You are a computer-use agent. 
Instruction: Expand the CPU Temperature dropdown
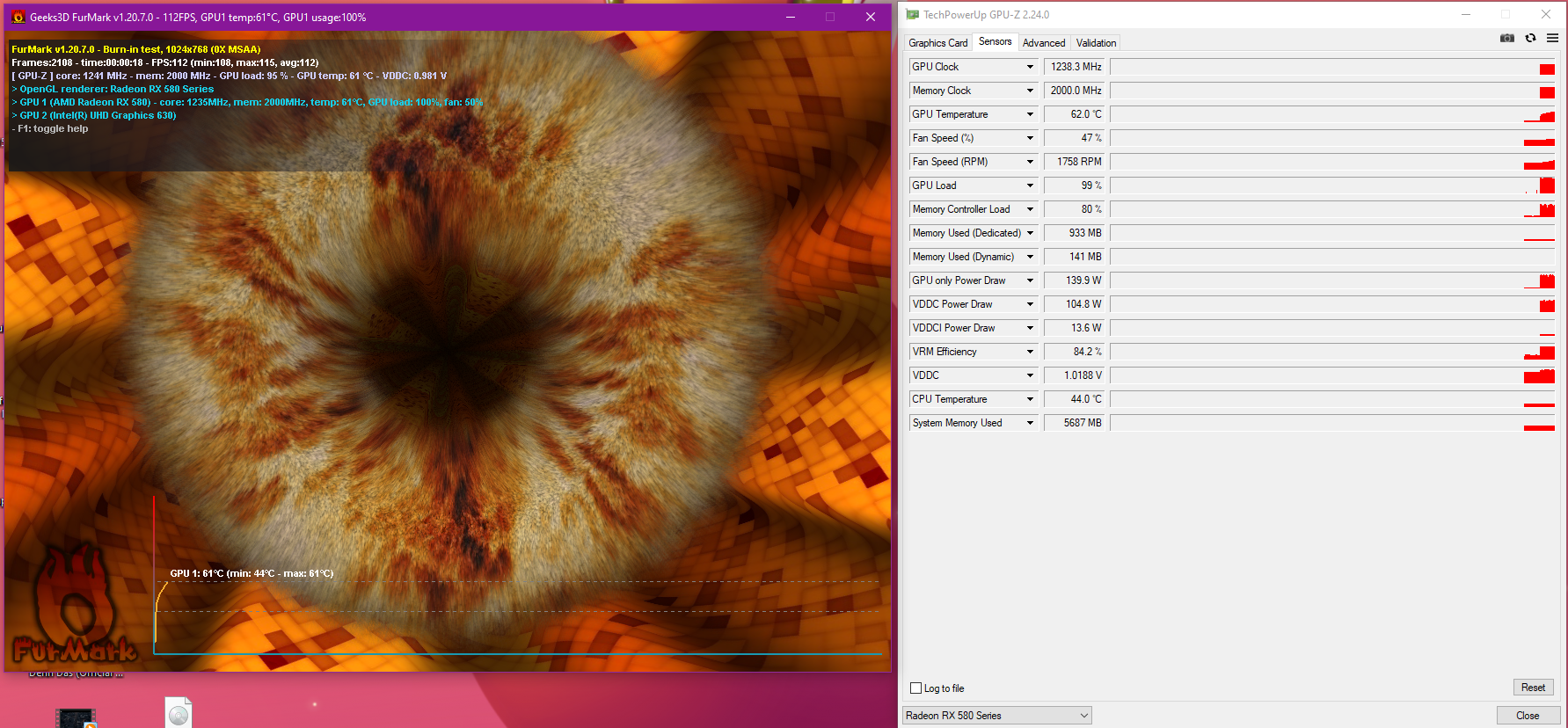click(x=1030, y=399)
